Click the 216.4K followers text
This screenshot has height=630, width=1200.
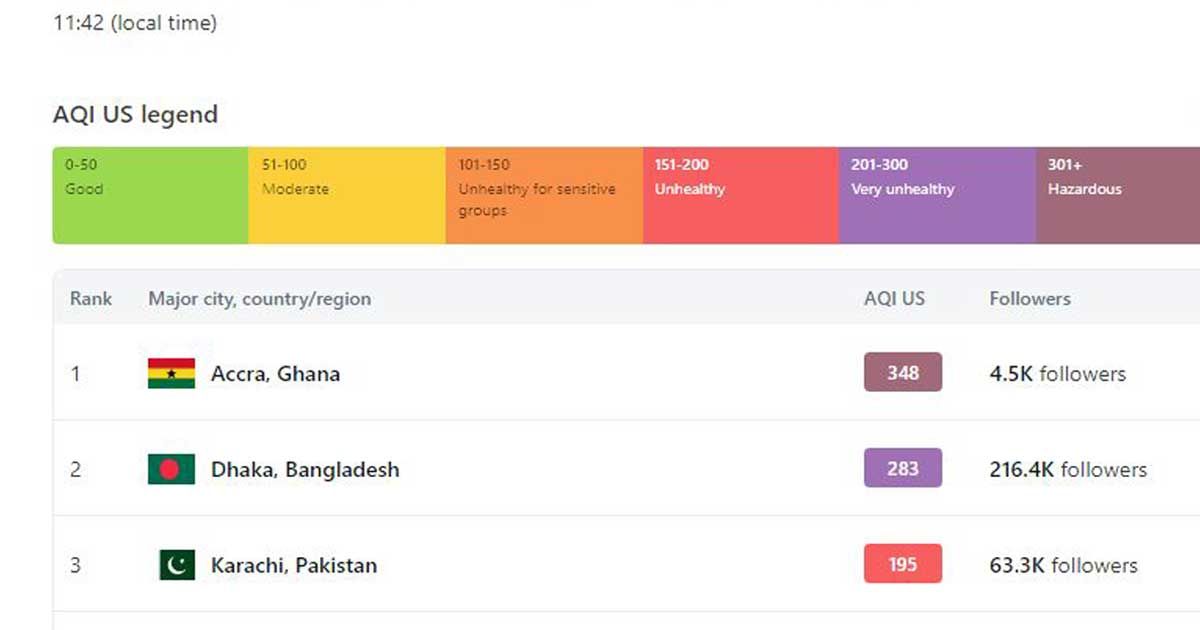1067,469
